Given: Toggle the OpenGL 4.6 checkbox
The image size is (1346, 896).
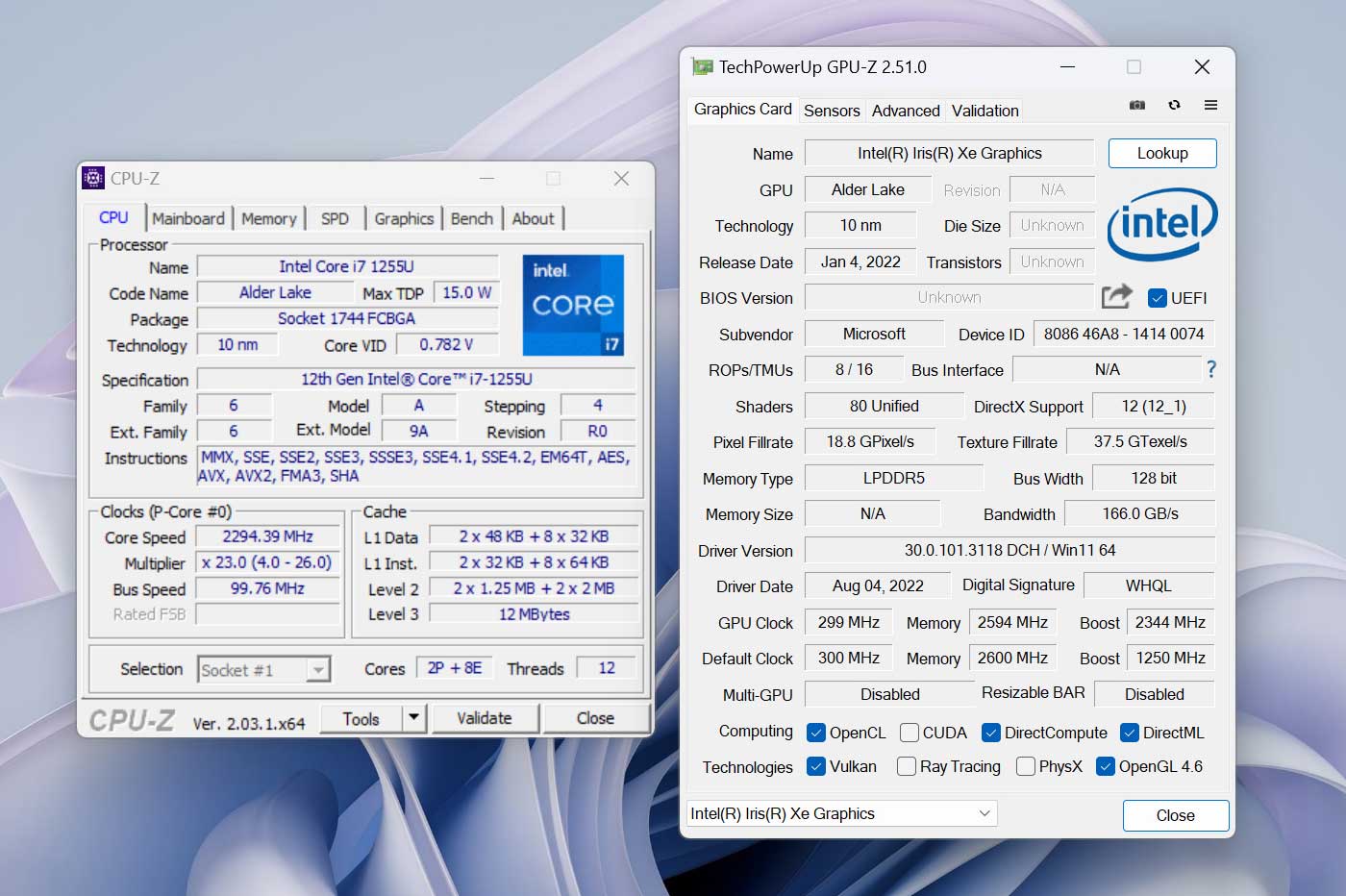Looking at the screenshot, I should pyautogui.click(x=1106, y=766).
